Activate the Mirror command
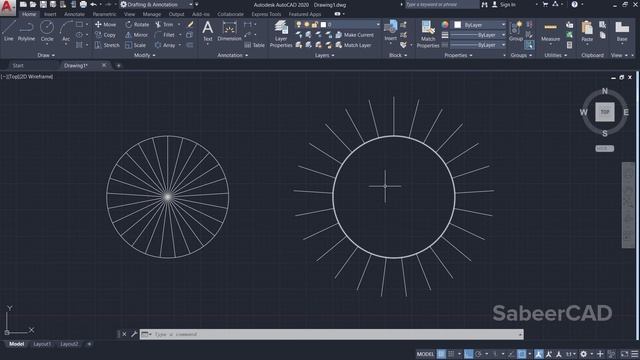The height and width of the screenshot is (360, 640). click(x=137, y=35)
